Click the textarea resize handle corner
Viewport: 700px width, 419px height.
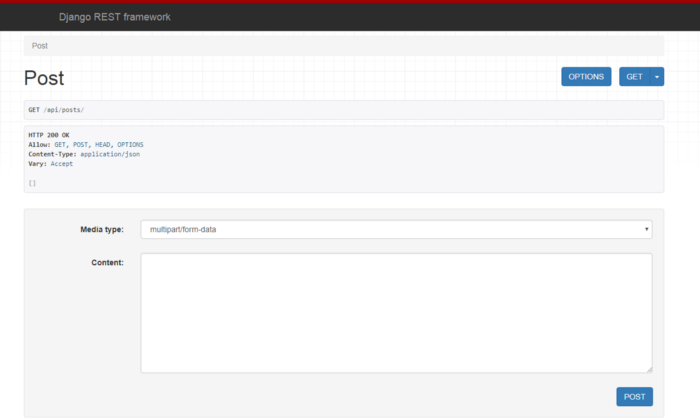(649, 369)
